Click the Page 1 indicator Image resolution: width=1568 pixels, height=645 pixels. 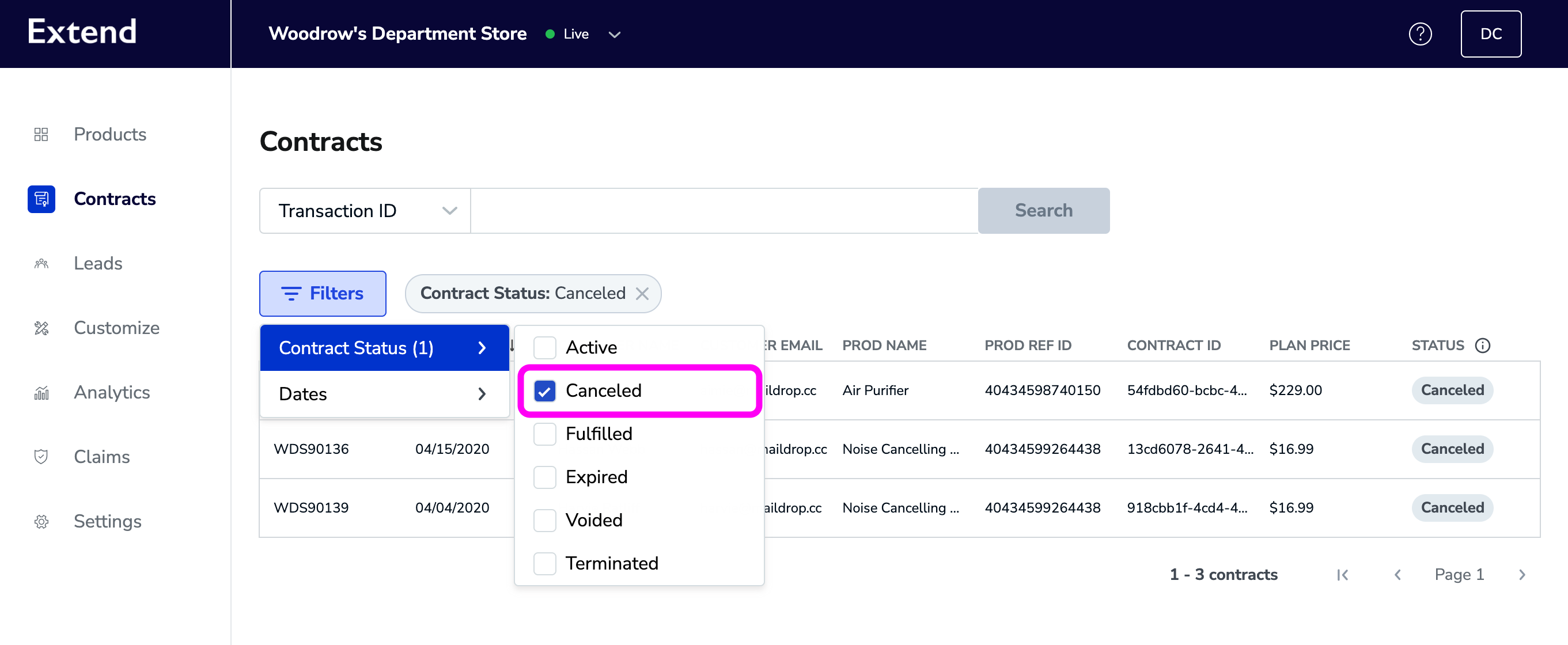1459,575
